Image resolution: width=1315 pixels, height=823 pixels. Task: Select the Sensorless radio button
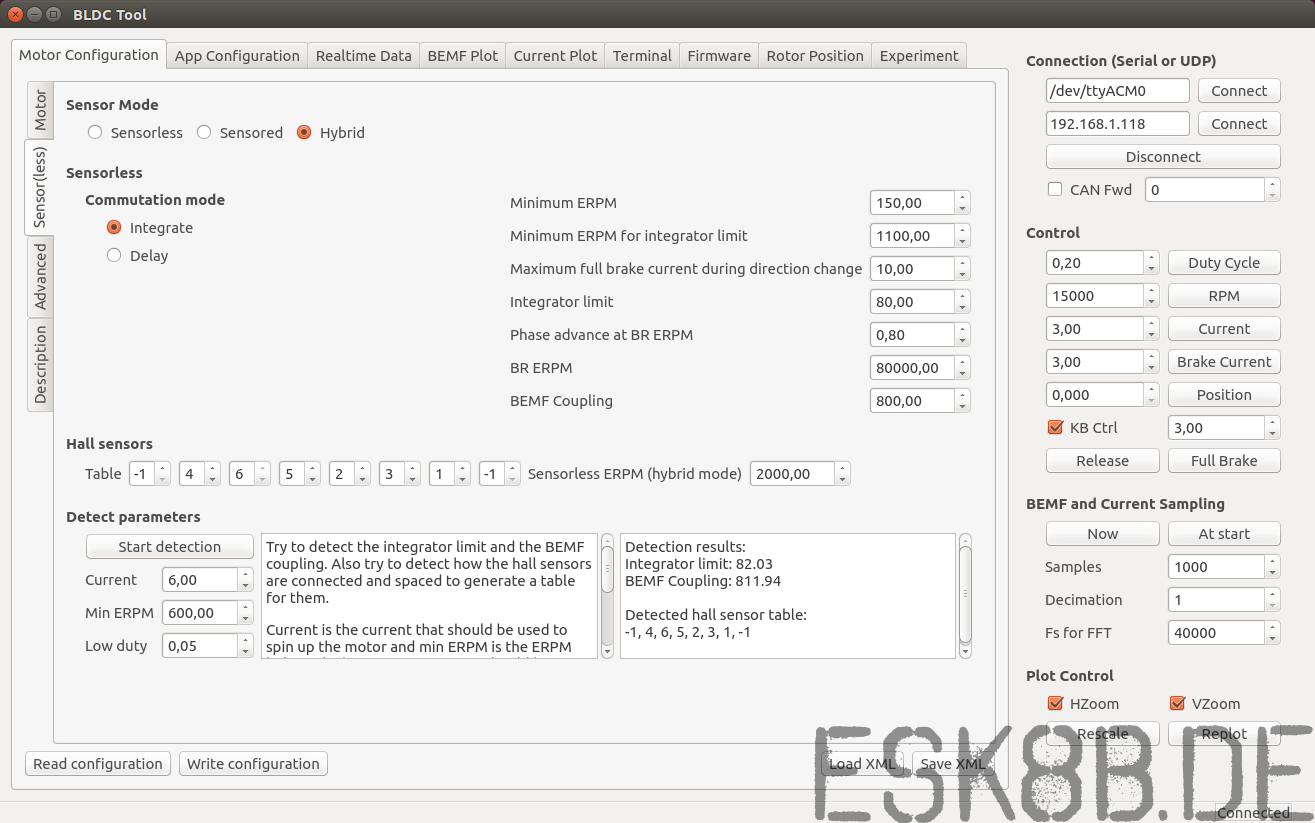[95, 132]
